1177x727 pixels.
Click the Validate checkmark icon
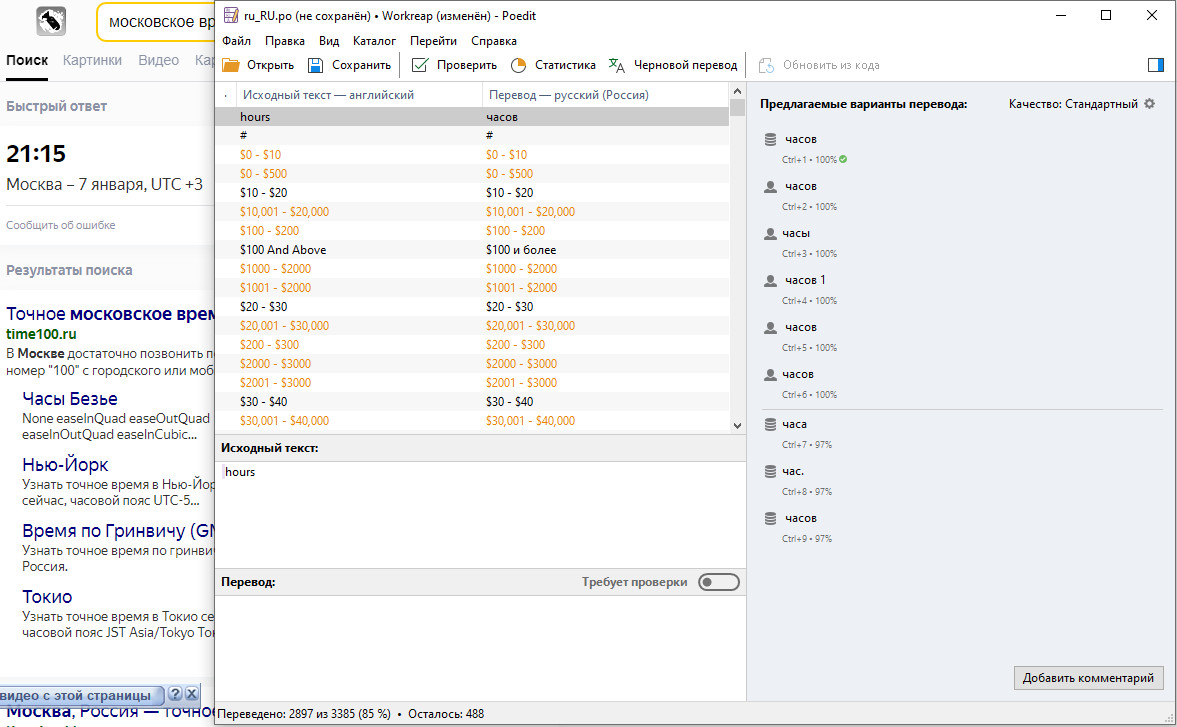420,65
